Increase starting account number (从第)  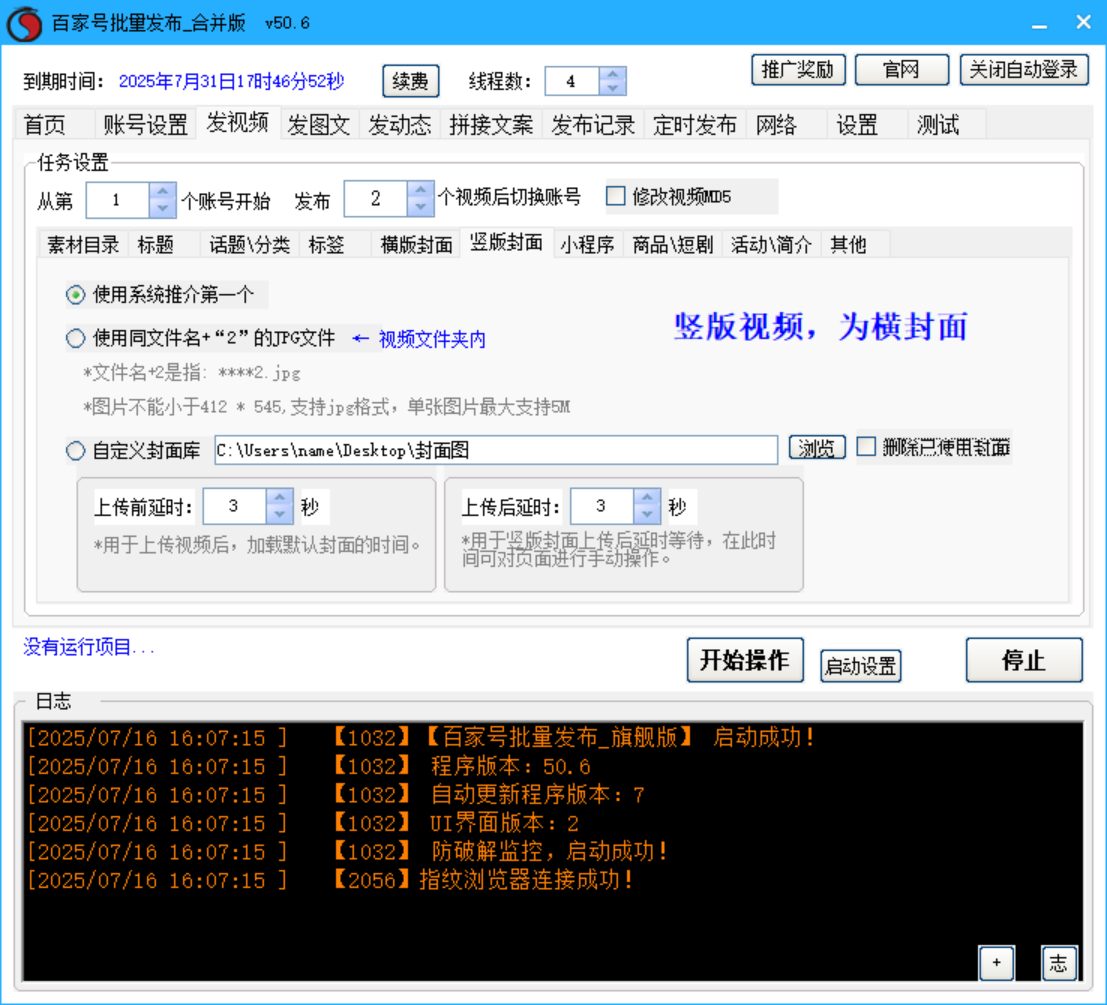(162, 191)
